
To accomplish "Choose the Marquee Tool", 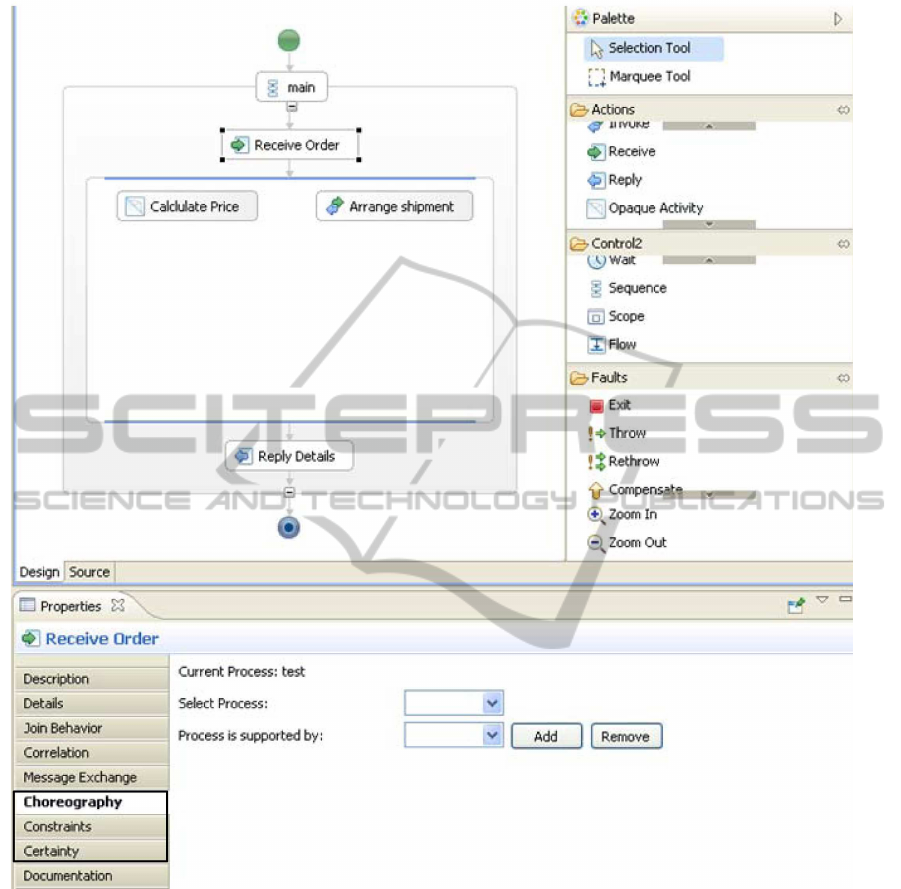I will (x=649, y=76).
